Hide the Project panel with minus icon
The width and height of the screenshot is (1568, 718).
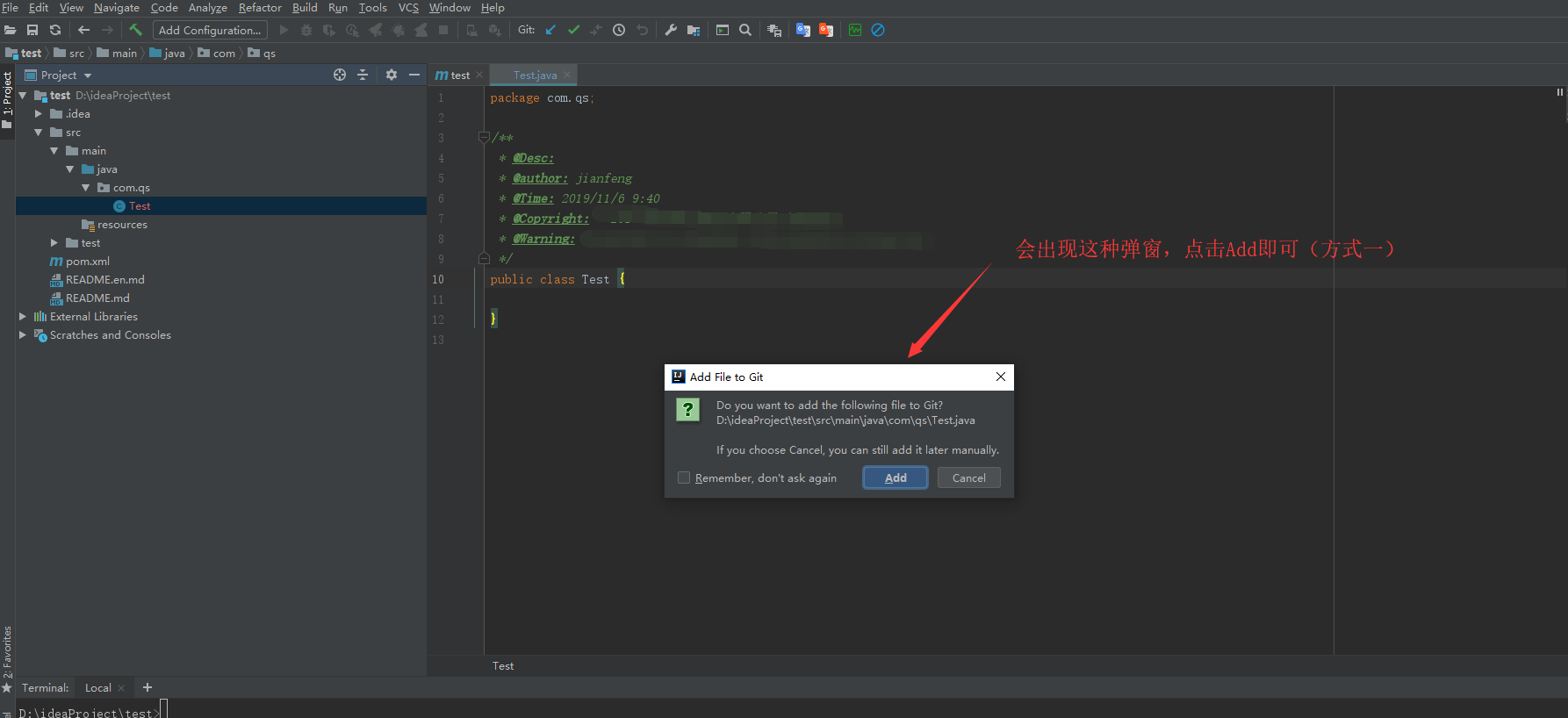414,75
